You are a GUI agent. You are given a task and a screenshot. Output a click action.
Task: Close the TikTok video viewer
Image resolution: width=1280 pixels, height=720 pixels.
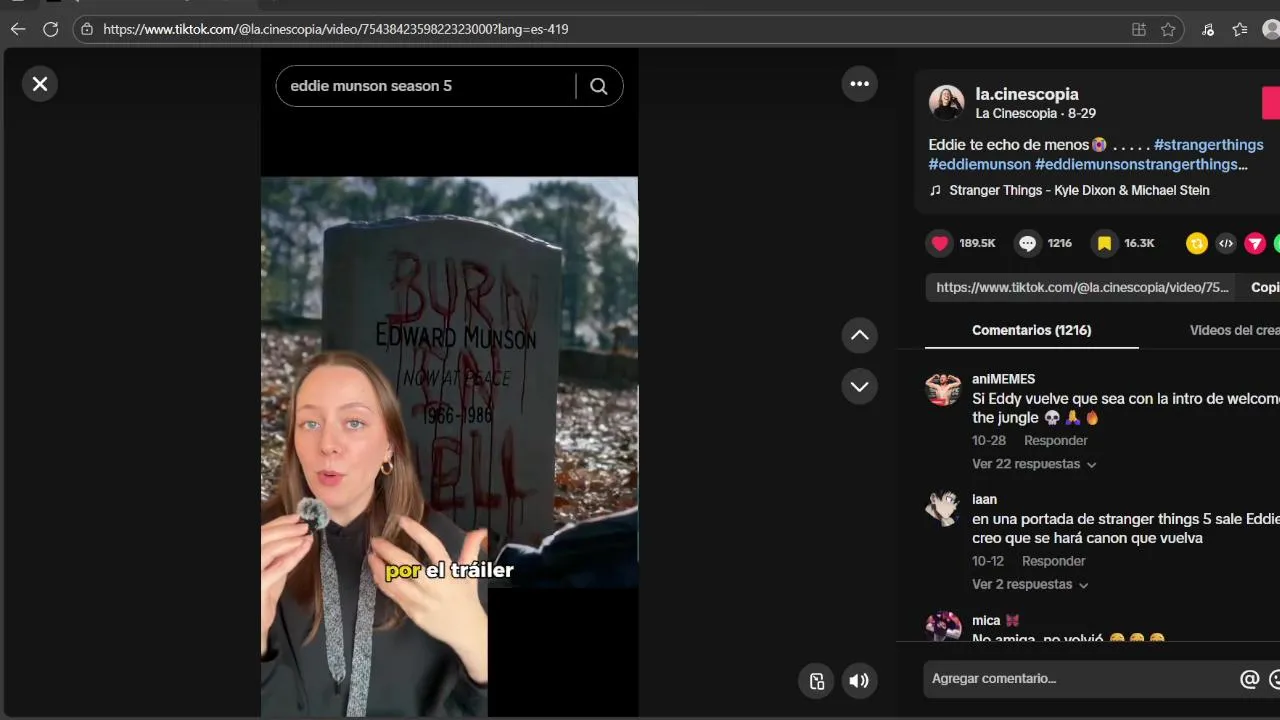[40, 84]
